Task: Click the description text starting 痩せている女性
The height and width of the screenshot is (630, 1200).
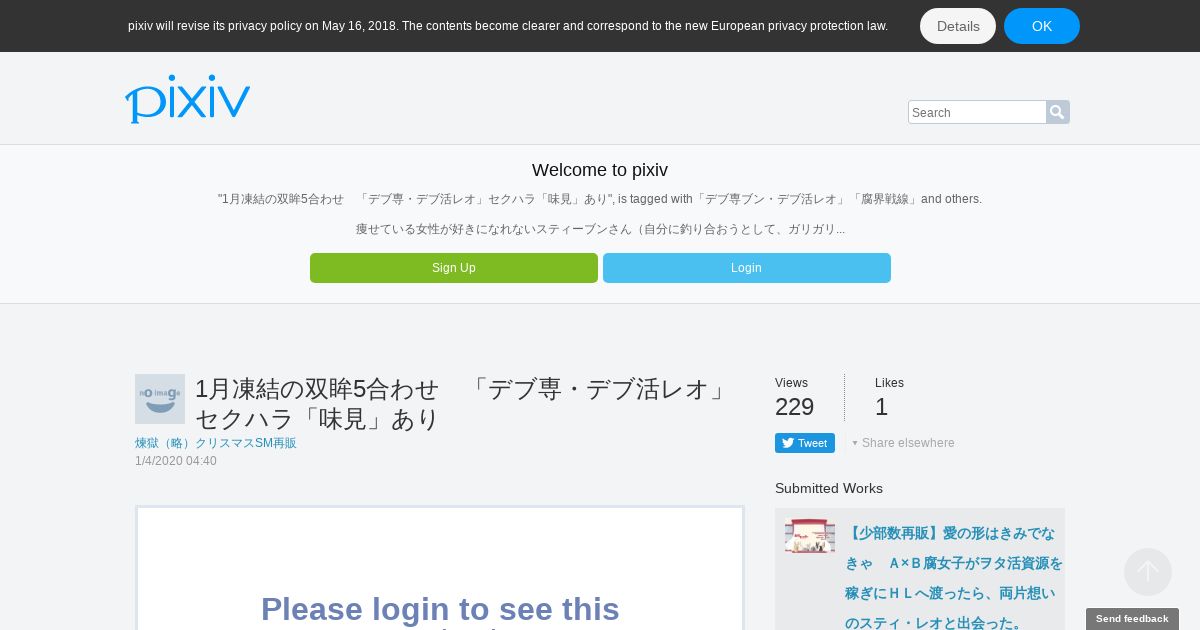Action: [600, 229]
